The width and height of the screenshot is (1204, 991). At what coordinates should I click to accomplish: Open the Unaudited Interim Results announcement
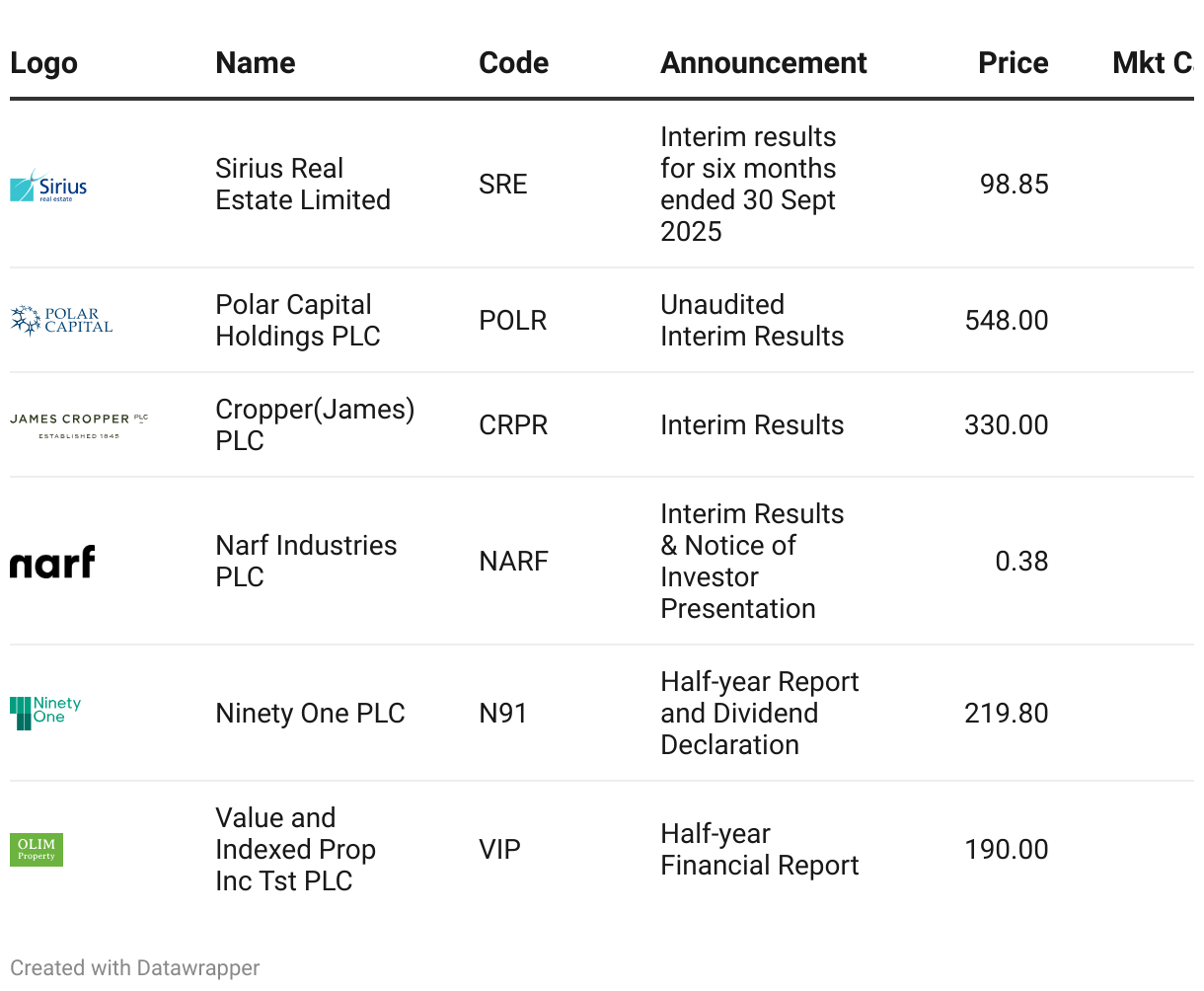[751, 321]
